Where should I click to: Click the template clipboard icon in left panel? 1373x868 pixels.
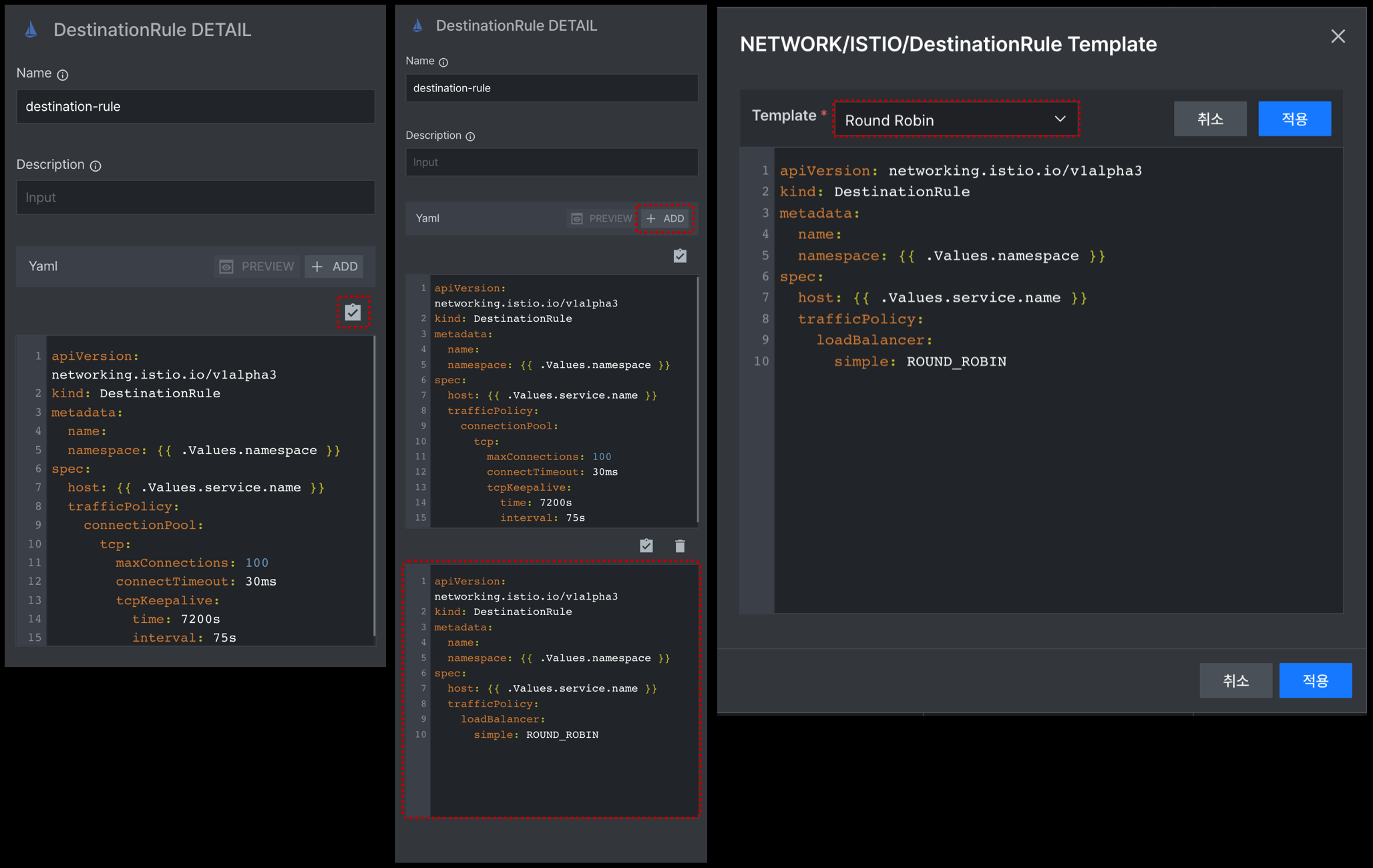click(353, 312)
